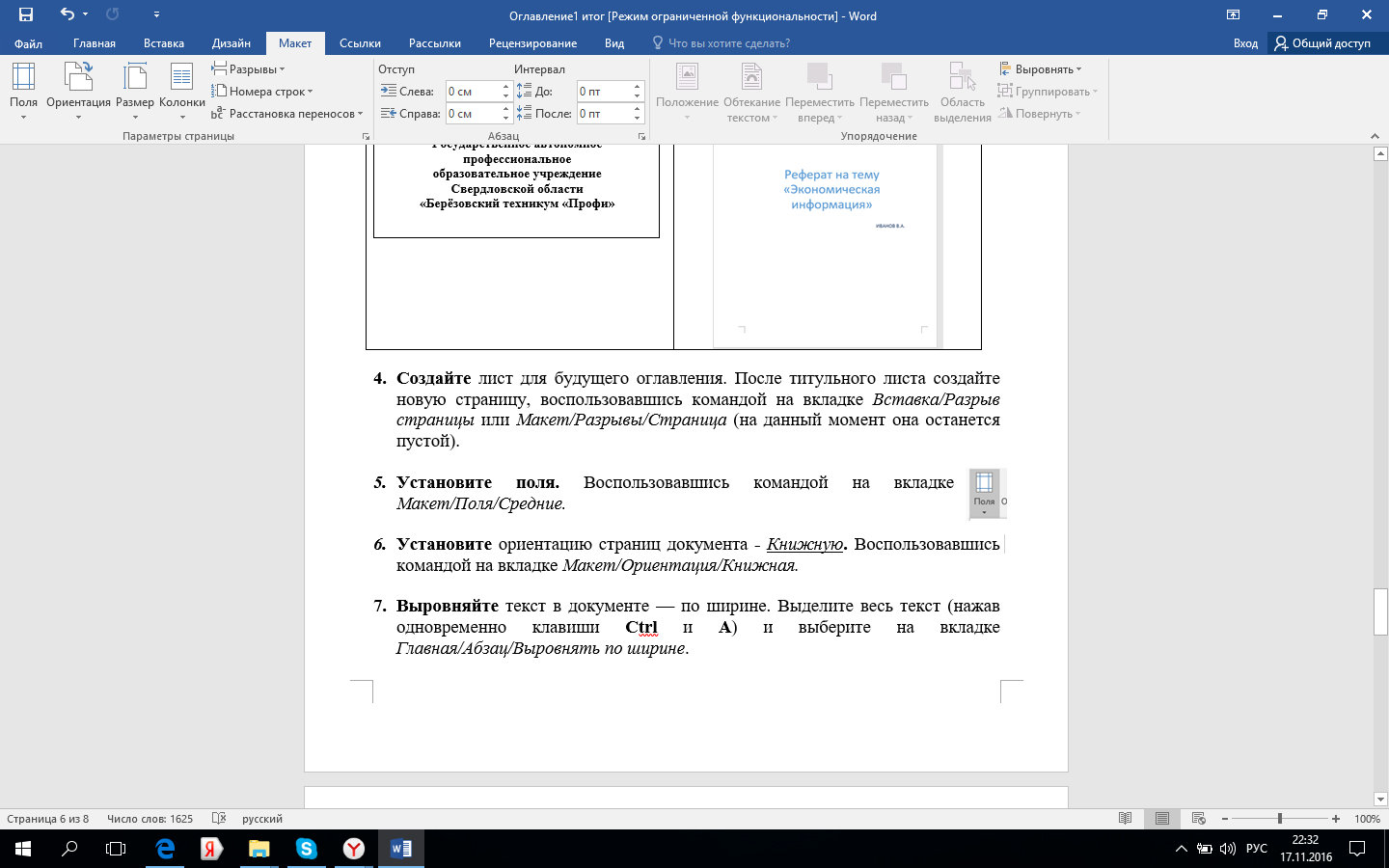This screenshot has width=1389, height=868.
Task: Open the Абзац dialog launcher
Action: tap(641, 137)
